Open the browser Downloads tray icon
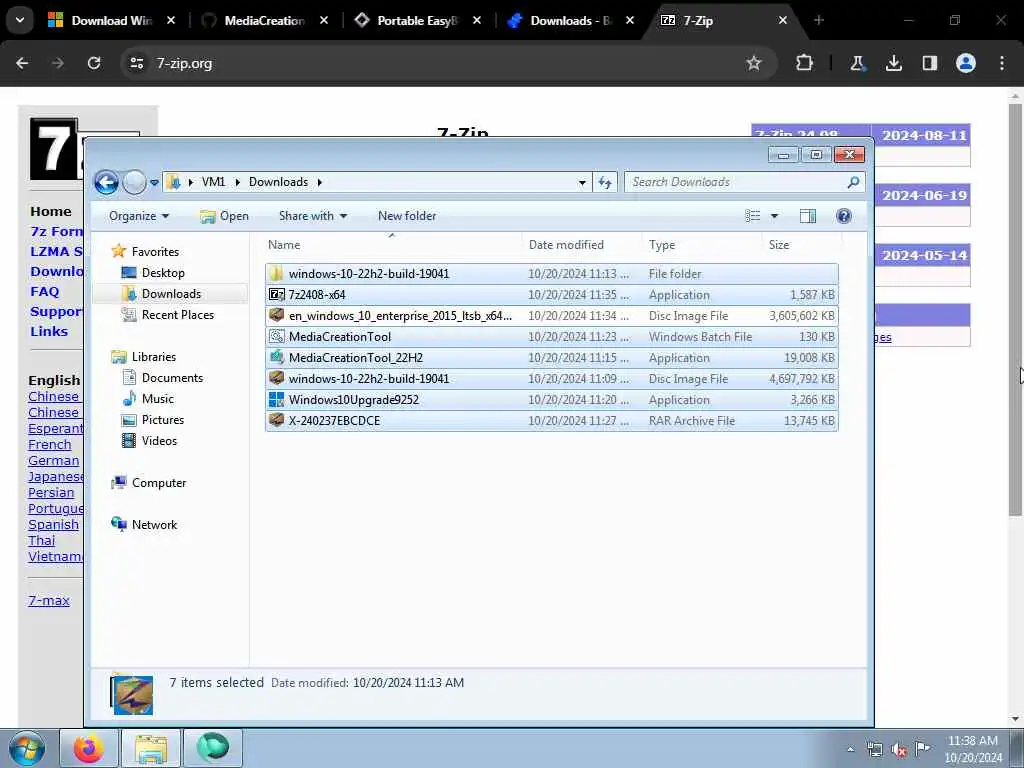This screenshot has height=768, width=1024. coord(893,63)
